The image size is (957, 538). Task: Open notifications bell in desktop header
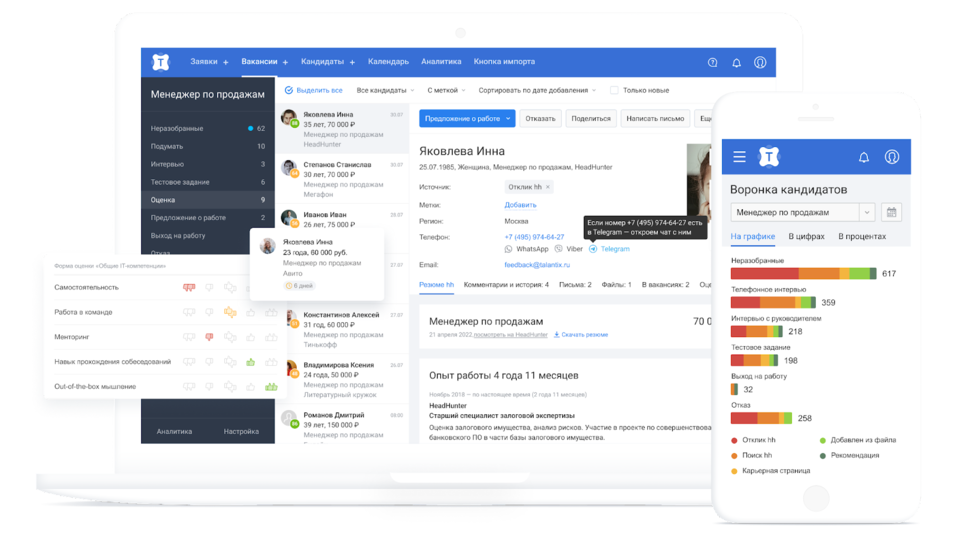(736, 62)
